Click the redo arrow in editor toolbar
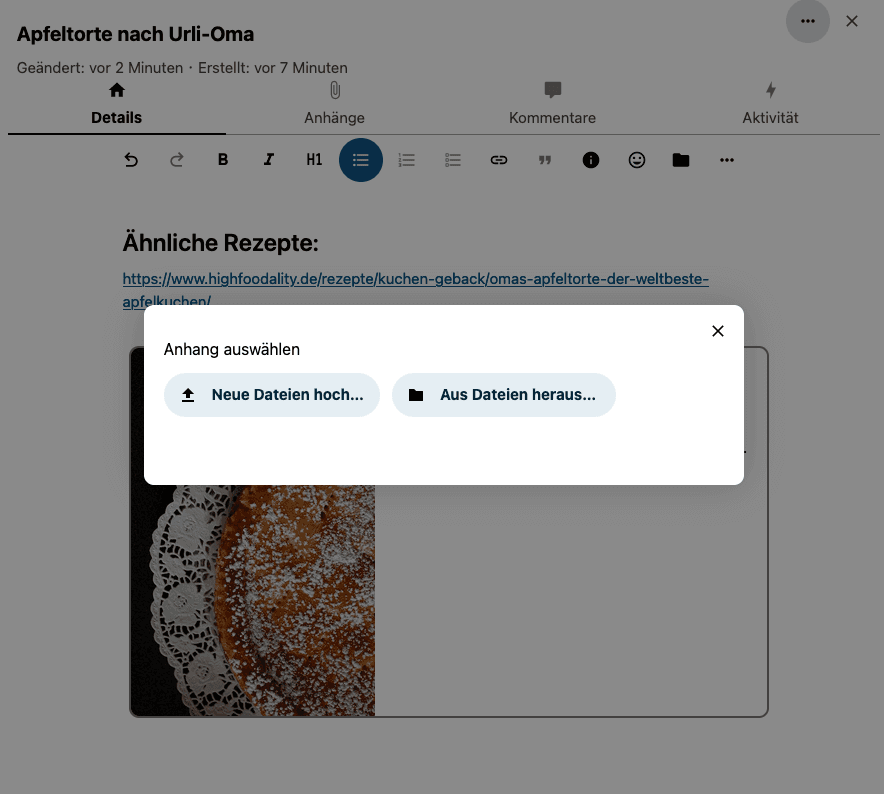Image resolution: width=884 pixels, height=794 pixels. [177, 160]
